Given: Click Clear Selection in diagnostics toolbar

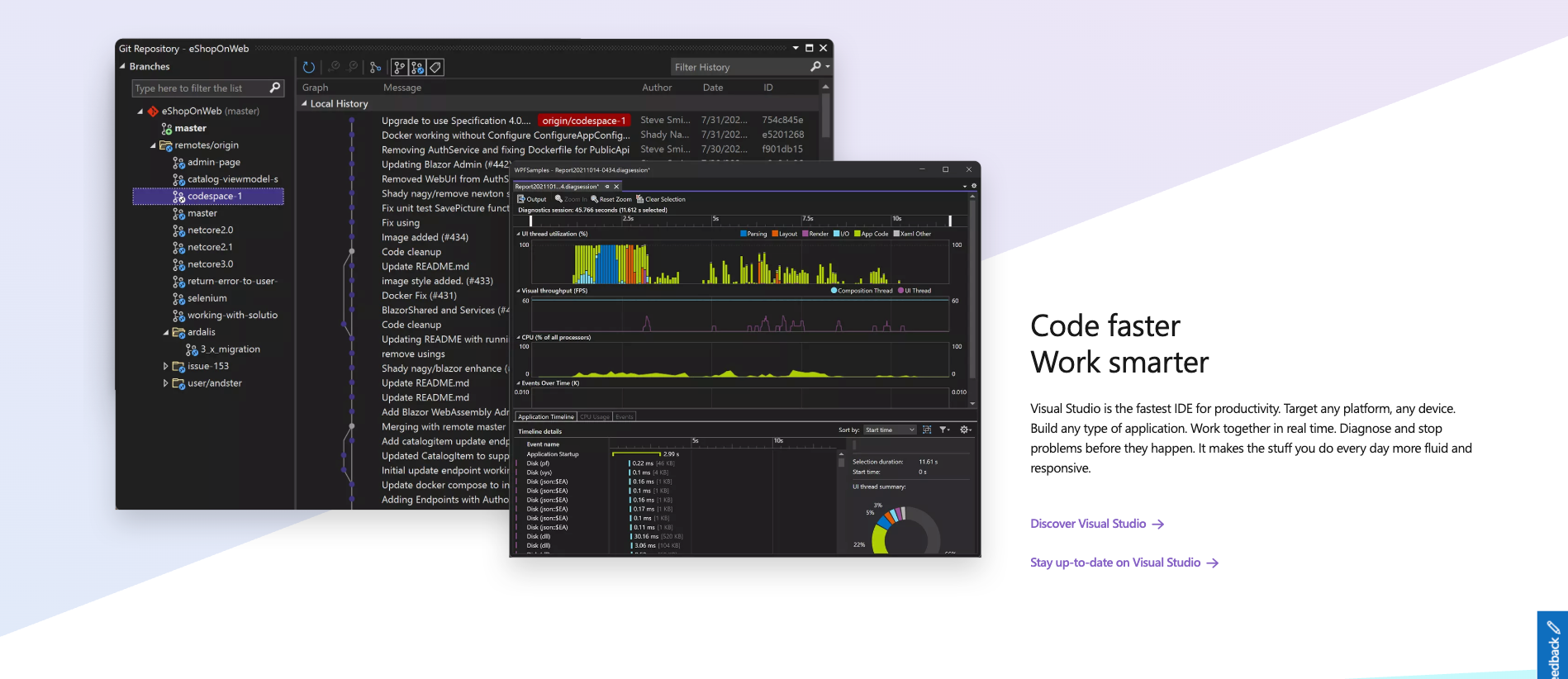Looking at the screenshot, I should pyautogui.click(x=661, y=199).
